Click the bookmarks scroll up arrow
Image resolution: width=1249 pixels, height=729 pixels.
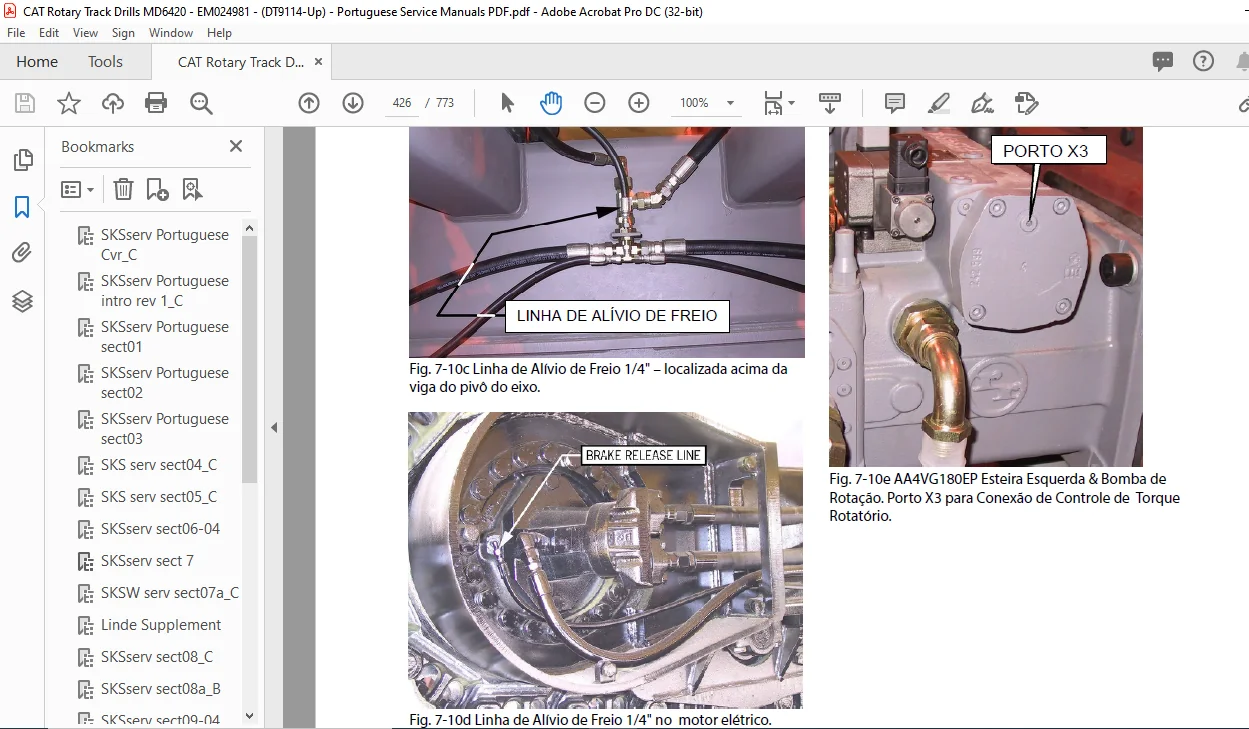pos(250,227)
